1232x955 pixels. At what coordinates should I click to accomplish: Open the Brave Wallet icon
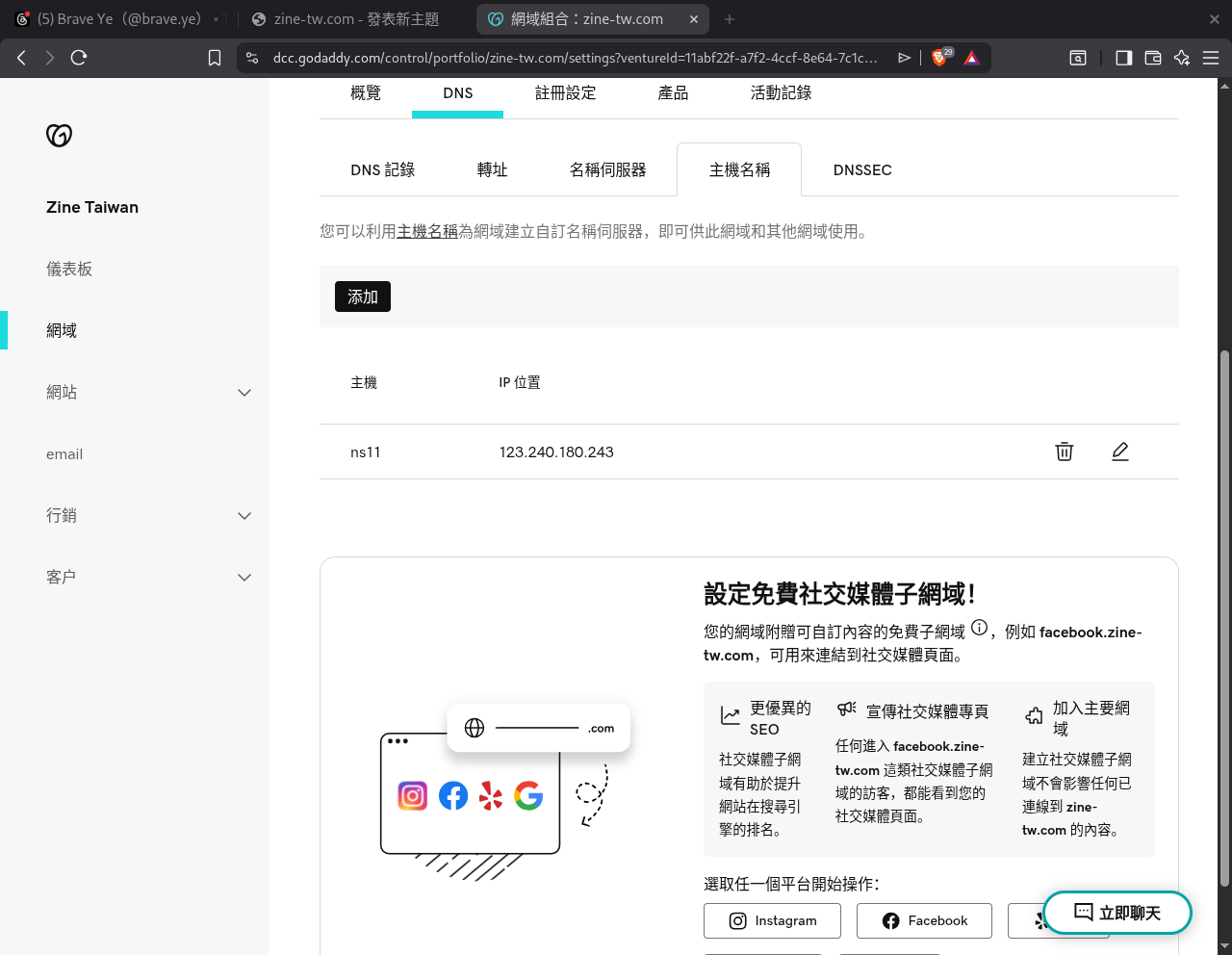(x=1152, y=58)
